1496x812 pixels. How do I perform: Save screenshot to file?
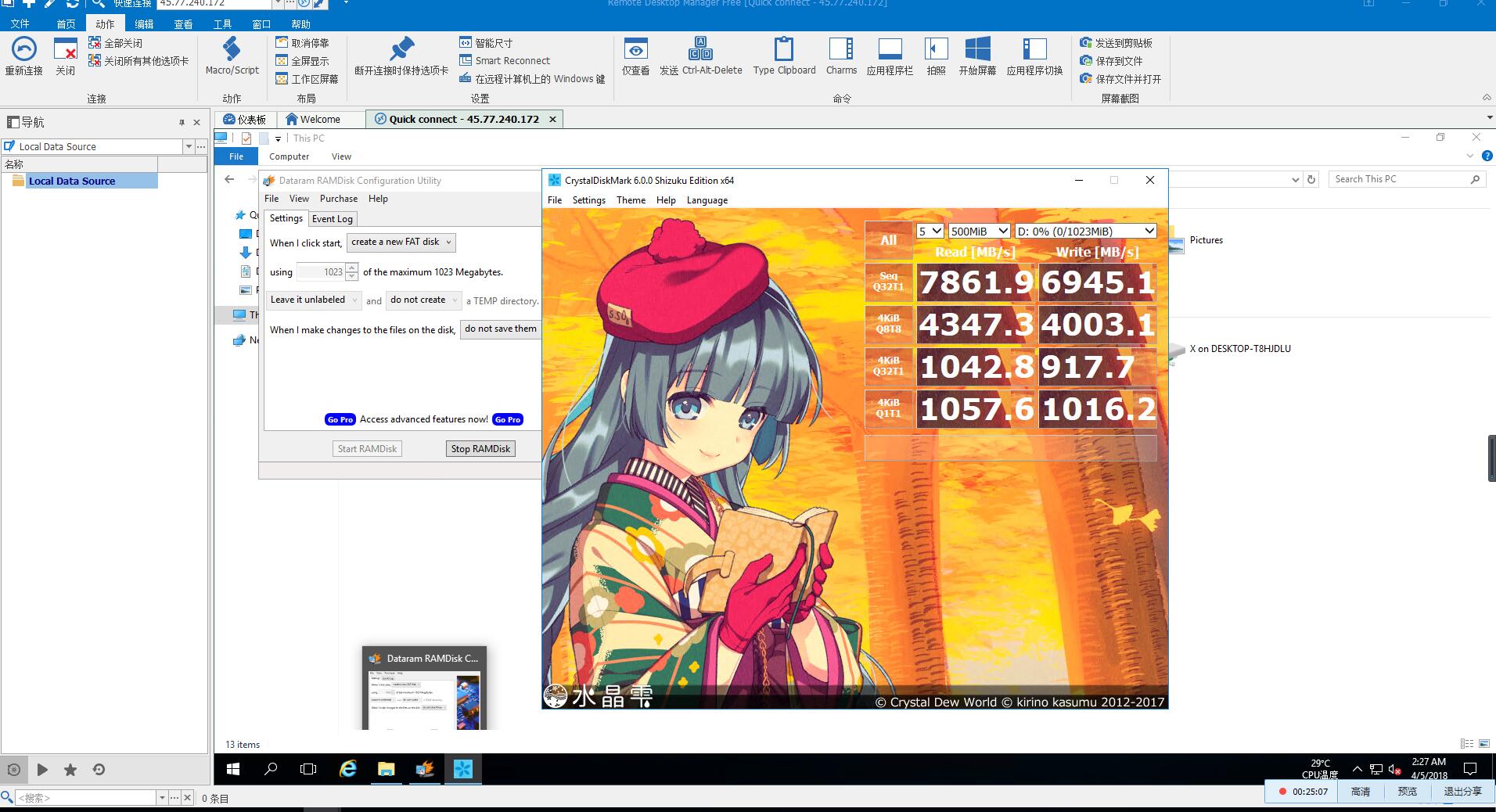click(1111, 61)
